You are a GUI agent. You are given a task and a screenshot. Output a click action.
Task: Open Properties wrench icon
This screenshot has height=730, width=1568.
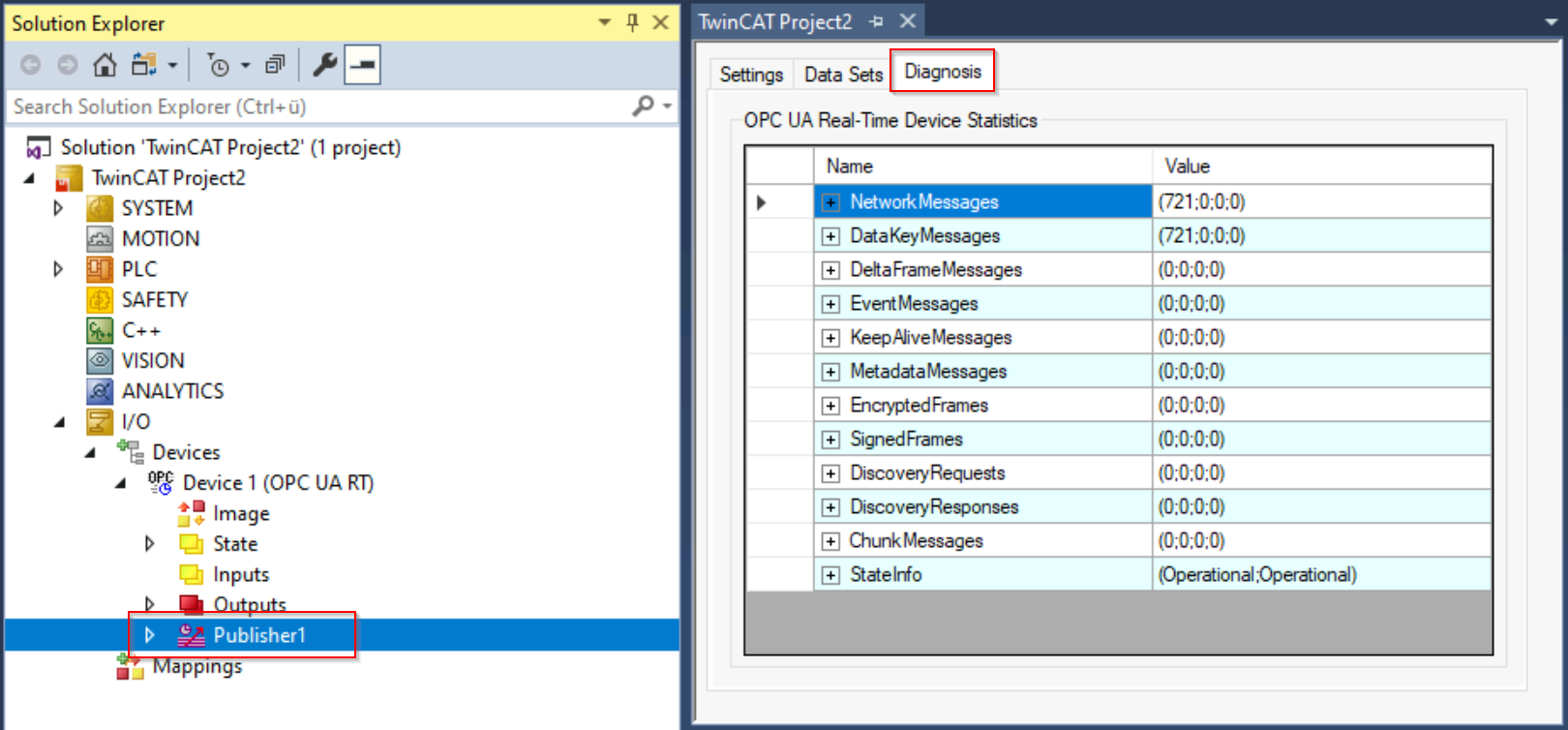[324, 65]
